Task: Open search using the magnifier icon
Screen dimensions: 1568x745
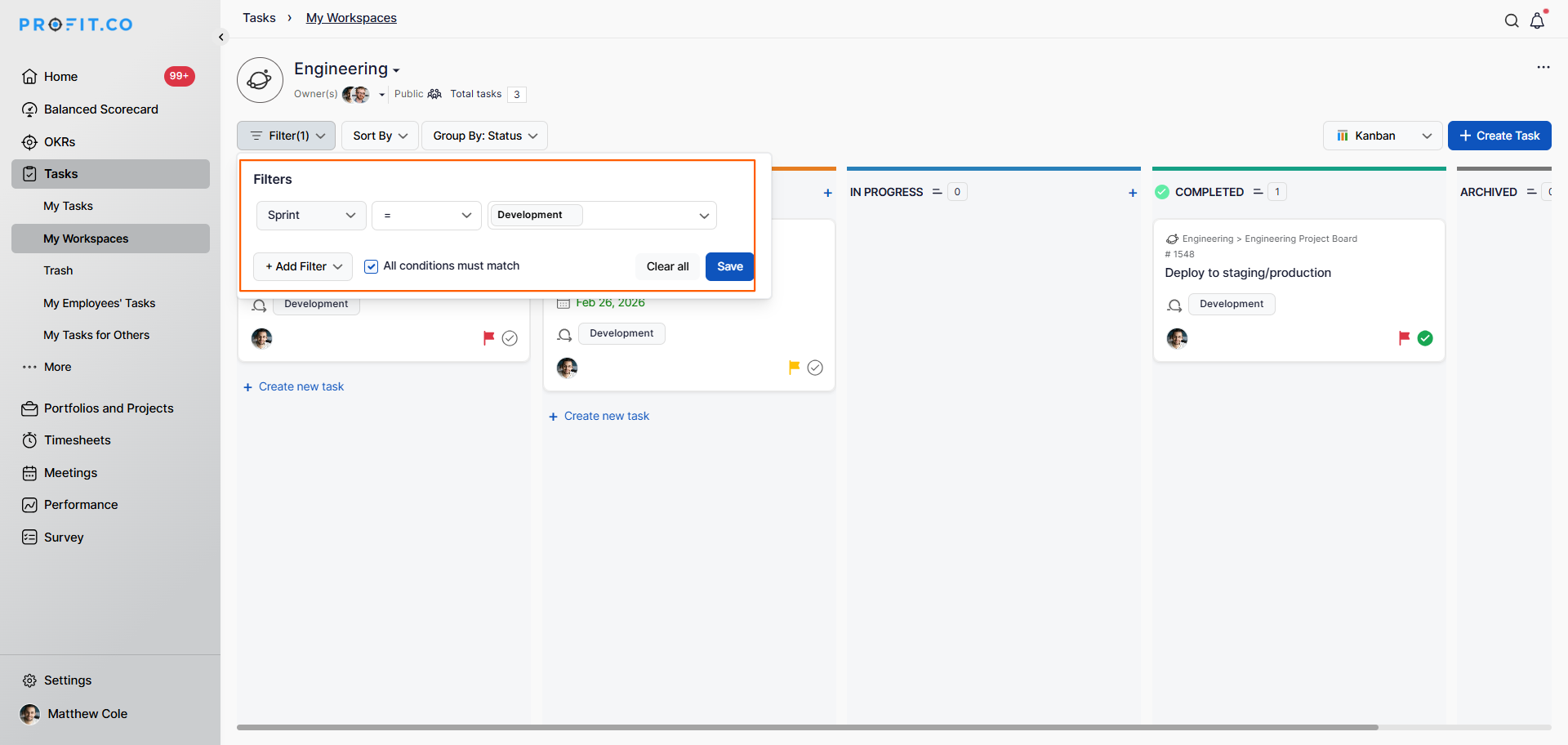Action: (x=1512, y=21)
